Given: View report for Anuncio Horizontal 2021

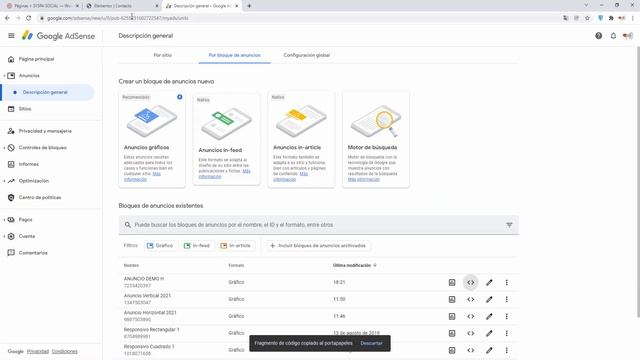Looking at the screenshot, I should (x=452, y=316).
